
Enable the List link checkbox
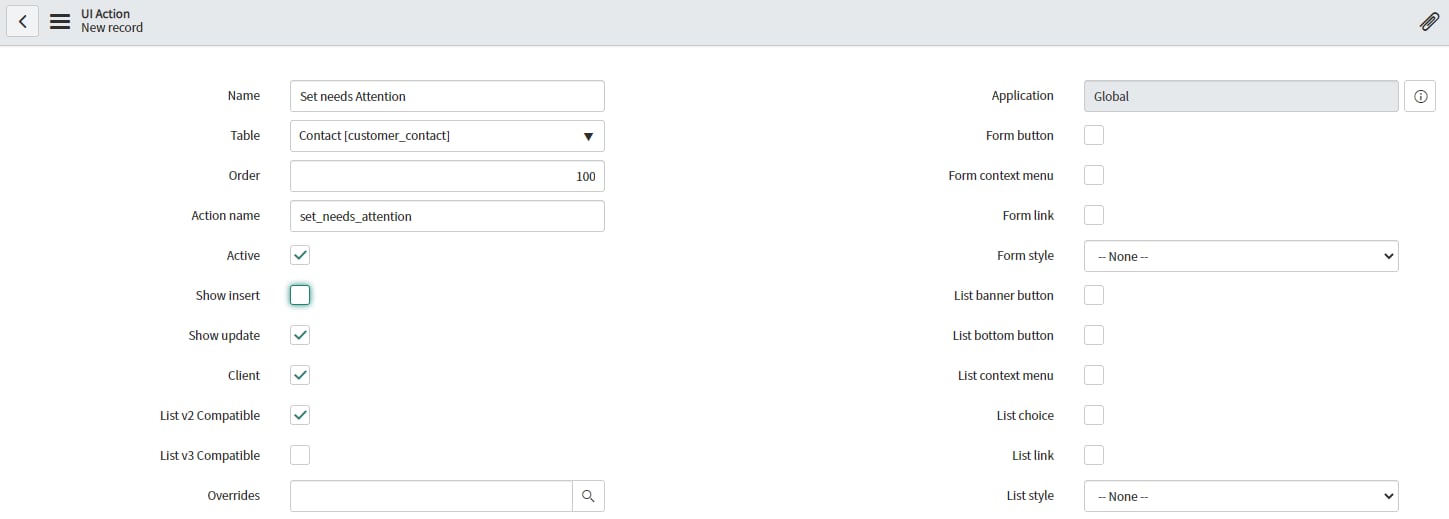pyautogui.click(x=1094, y=455)
